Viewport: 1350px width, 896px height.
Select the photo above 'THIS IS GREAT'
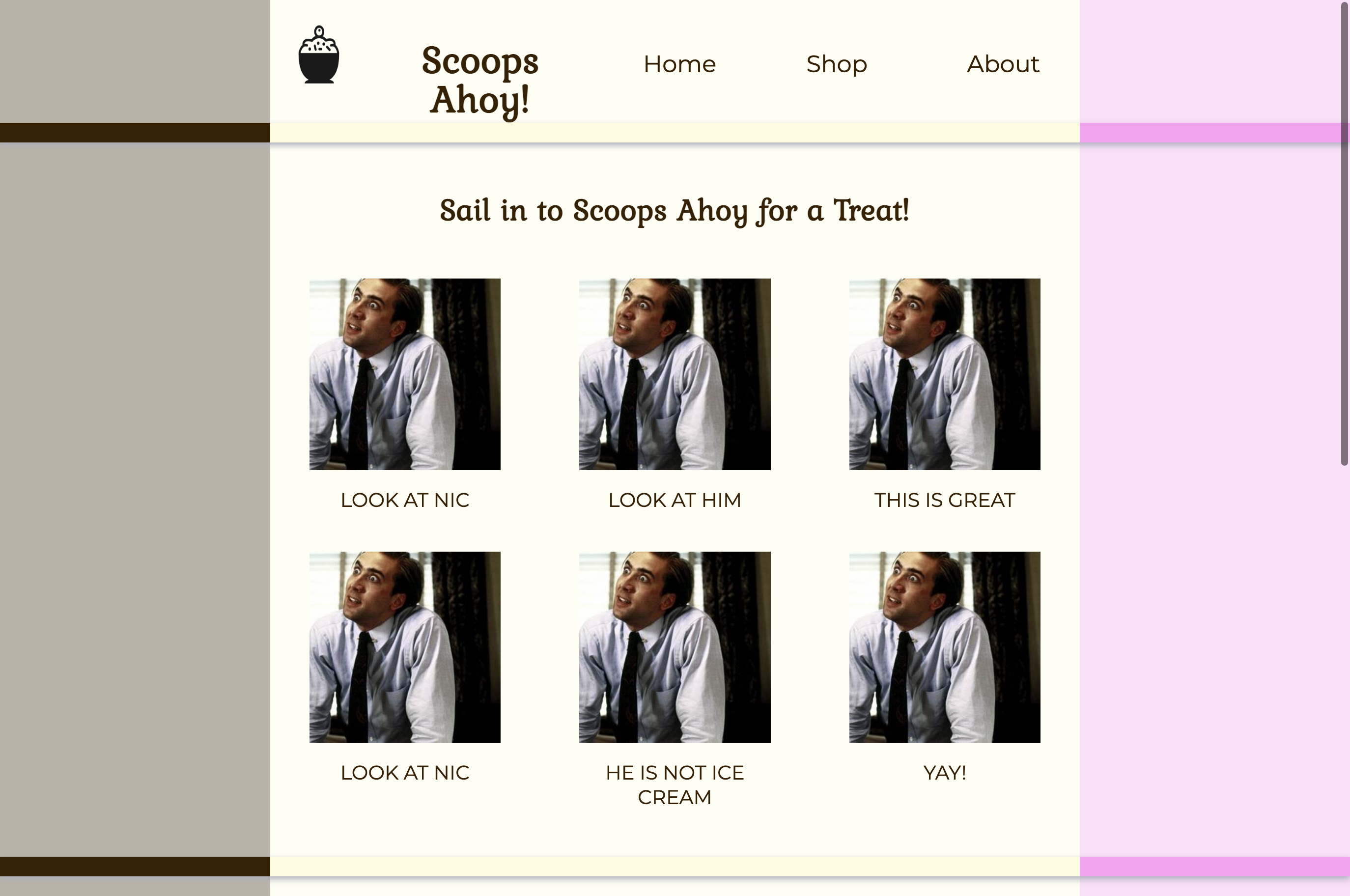click(944, 374)
